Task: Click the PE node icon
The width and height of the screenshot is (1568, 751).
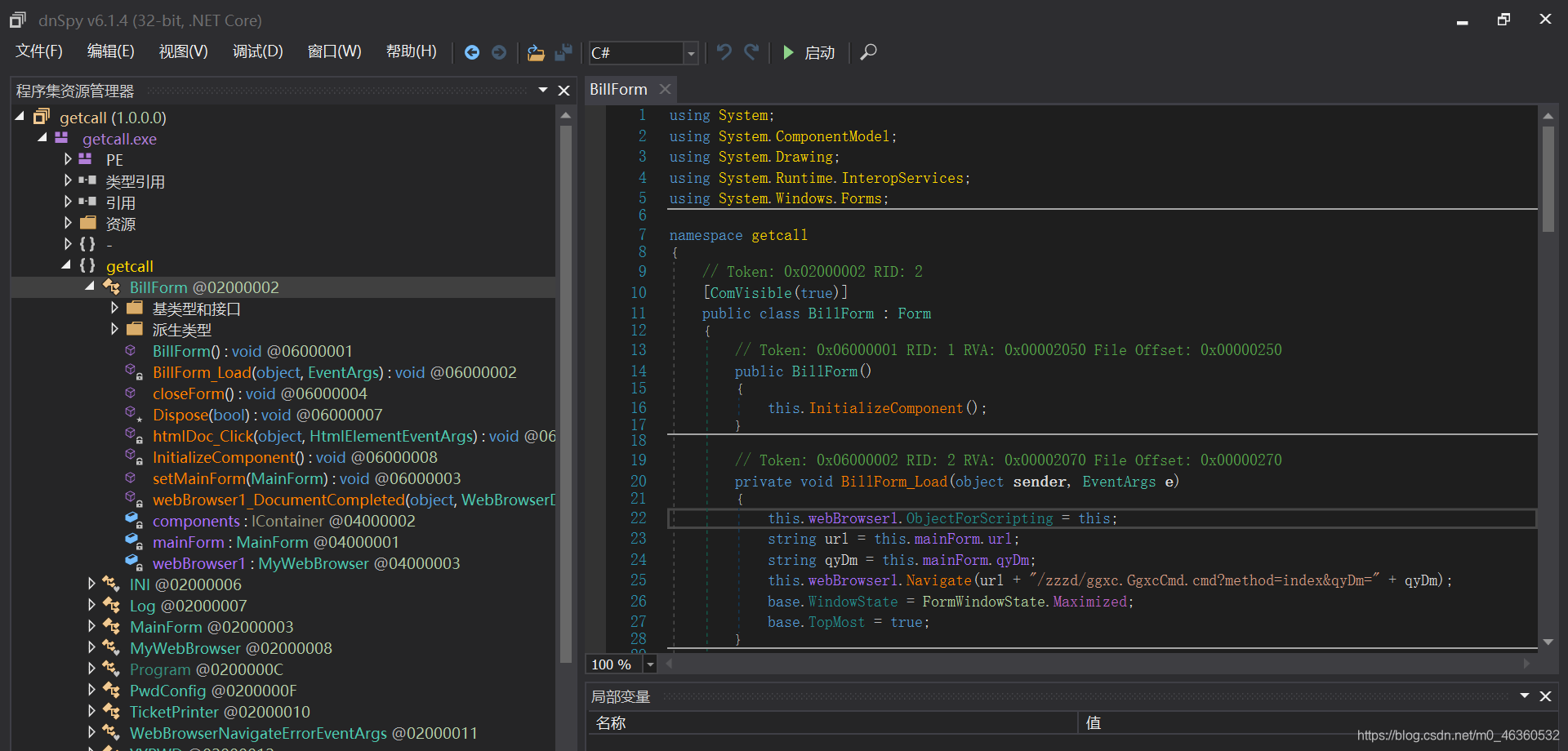Action: [x=85, y=159]
